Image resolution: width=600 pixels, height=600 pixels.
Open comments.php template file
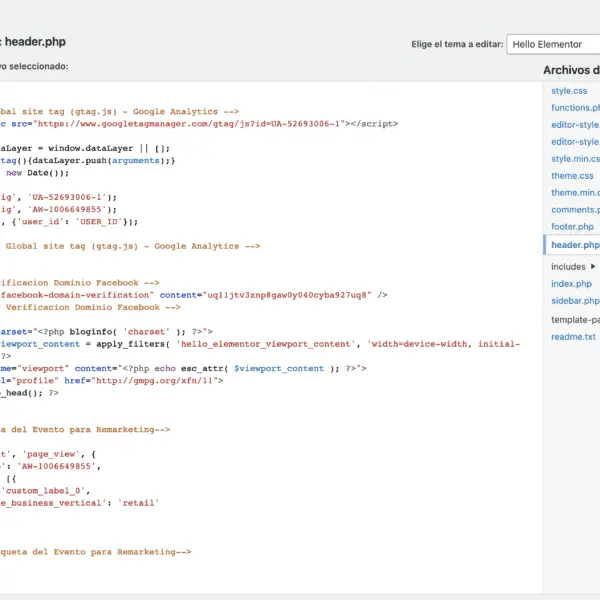point(575,210)
